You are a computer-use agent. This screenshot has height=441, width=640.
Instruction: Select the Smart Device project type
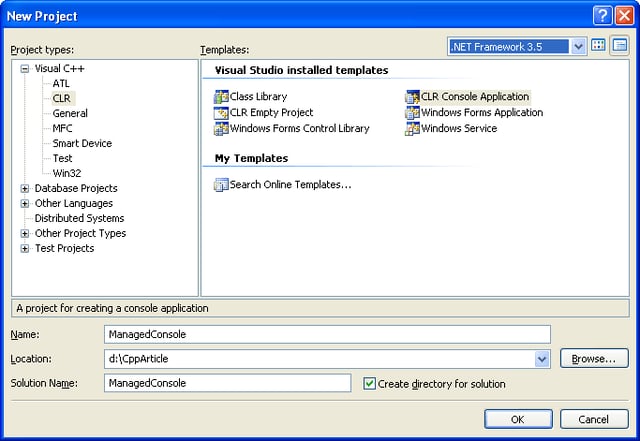[x=82, y=143]
